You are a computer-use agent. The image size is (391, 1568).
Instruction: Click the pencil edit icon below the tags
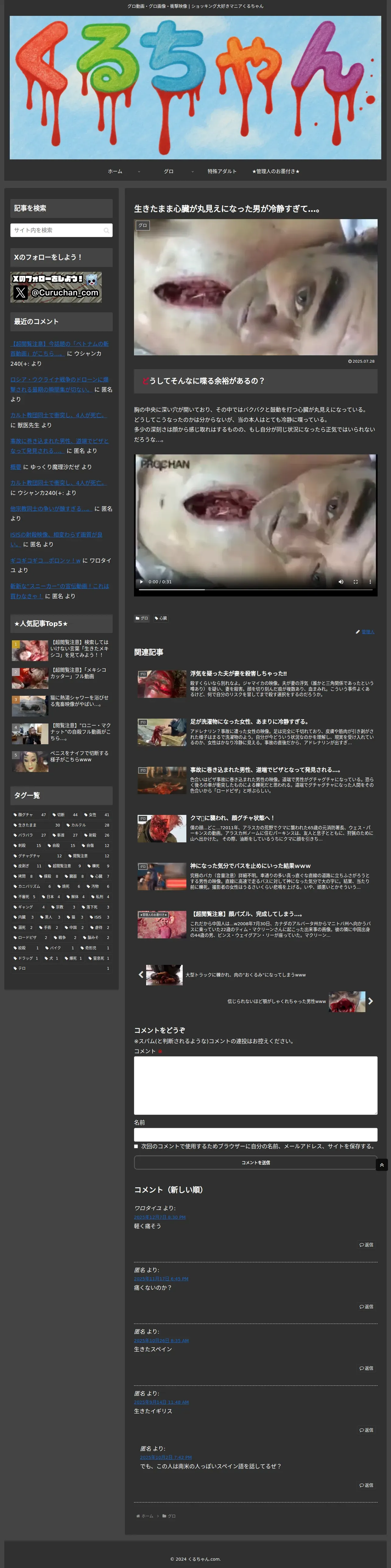pos(358,632)
